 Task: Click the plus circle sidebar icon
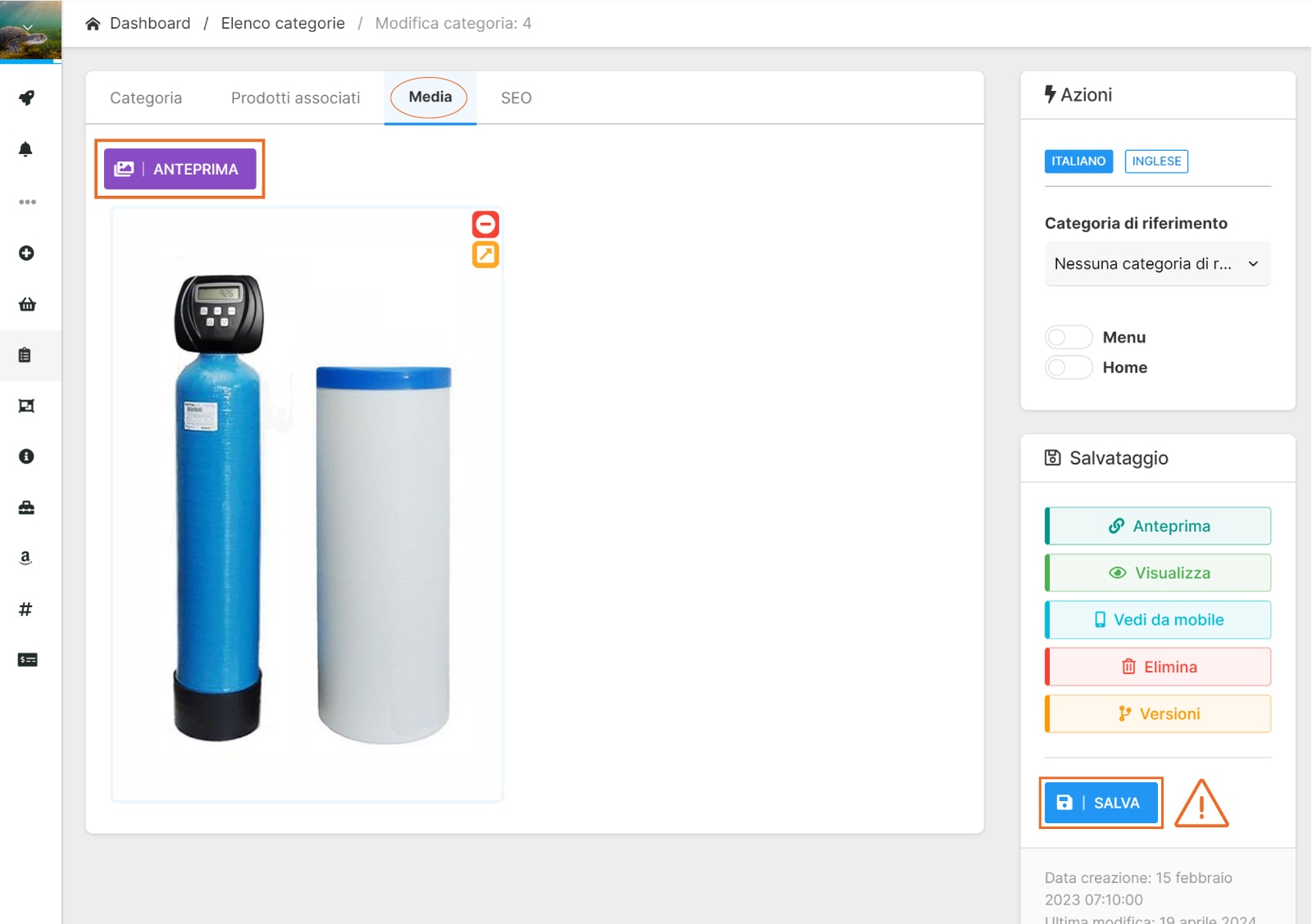26,253
